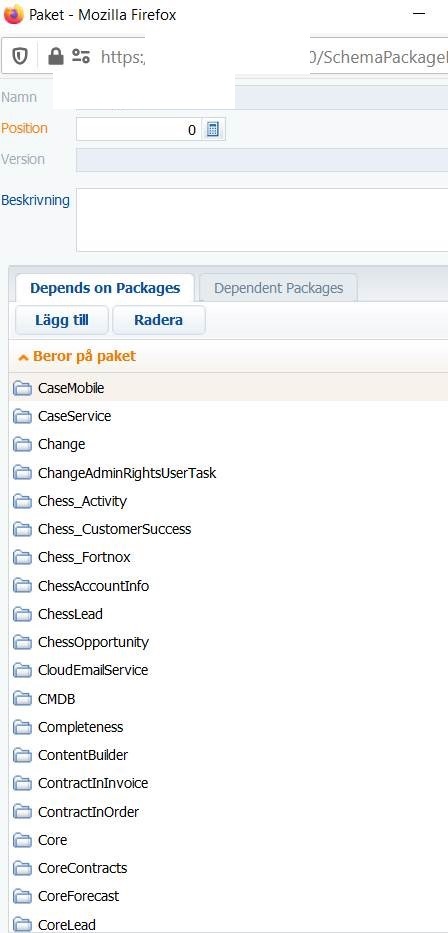Image resolution: width=448 pixels, height=933 pixels.
Task: Click the folder icon next to CMDB
Action: pyautogui.click(x=22, y=699)
